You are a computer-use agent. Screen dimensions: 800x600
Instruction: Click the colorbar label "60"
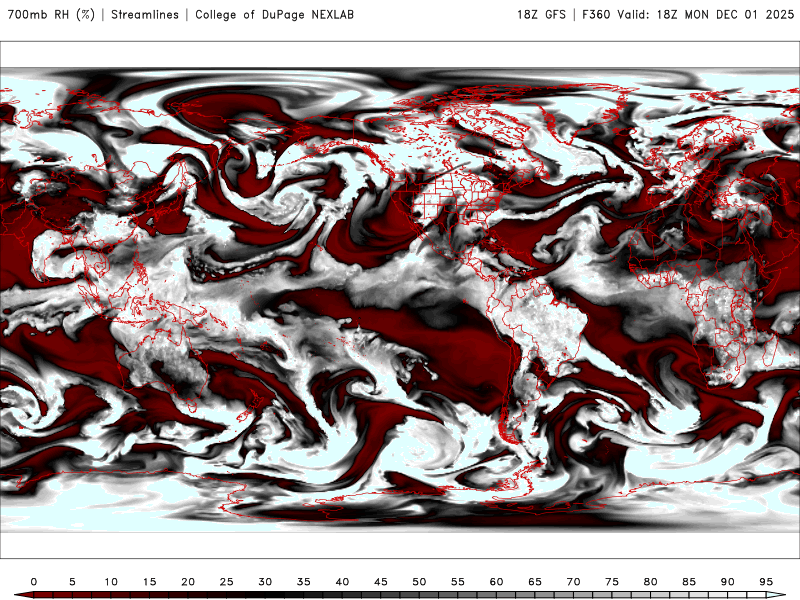(496, 582)
